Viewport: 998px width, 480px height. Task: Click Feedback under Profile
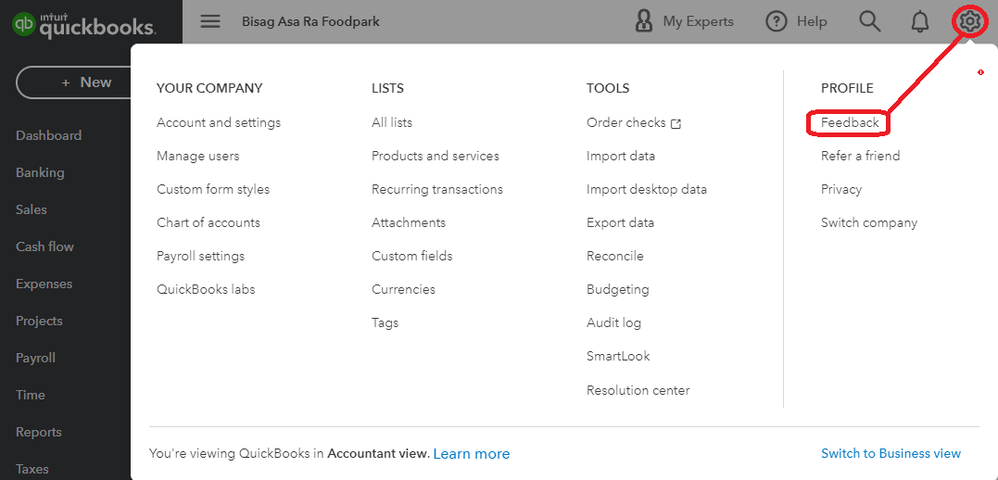[850, 122]
